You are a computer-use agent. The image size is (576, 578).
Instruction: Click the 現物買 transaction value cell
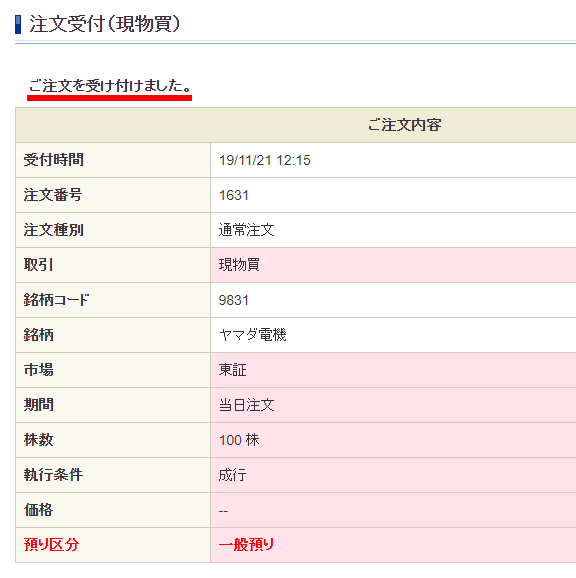click(x=393, y=265)
